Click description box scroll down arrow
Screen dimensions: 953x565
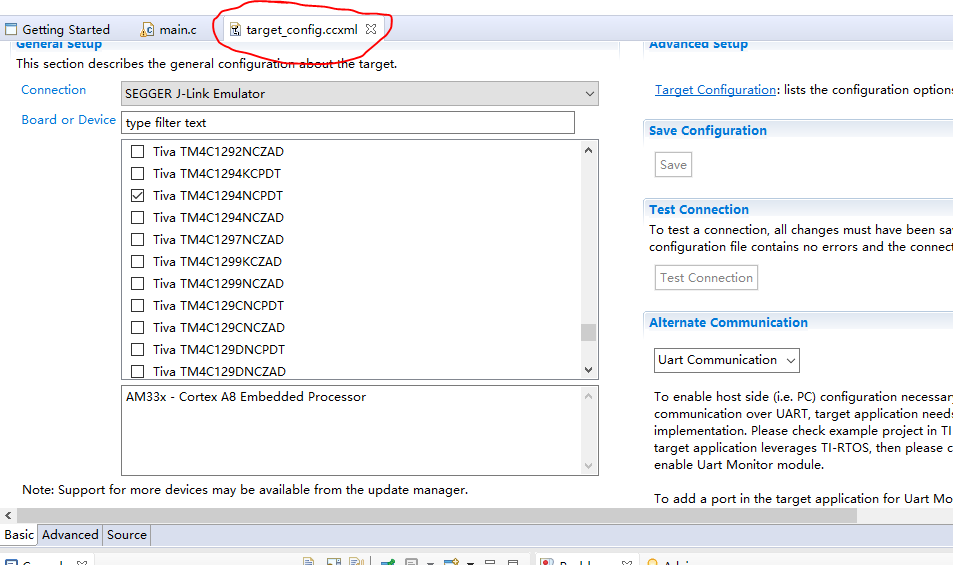[x=588, y=466]
